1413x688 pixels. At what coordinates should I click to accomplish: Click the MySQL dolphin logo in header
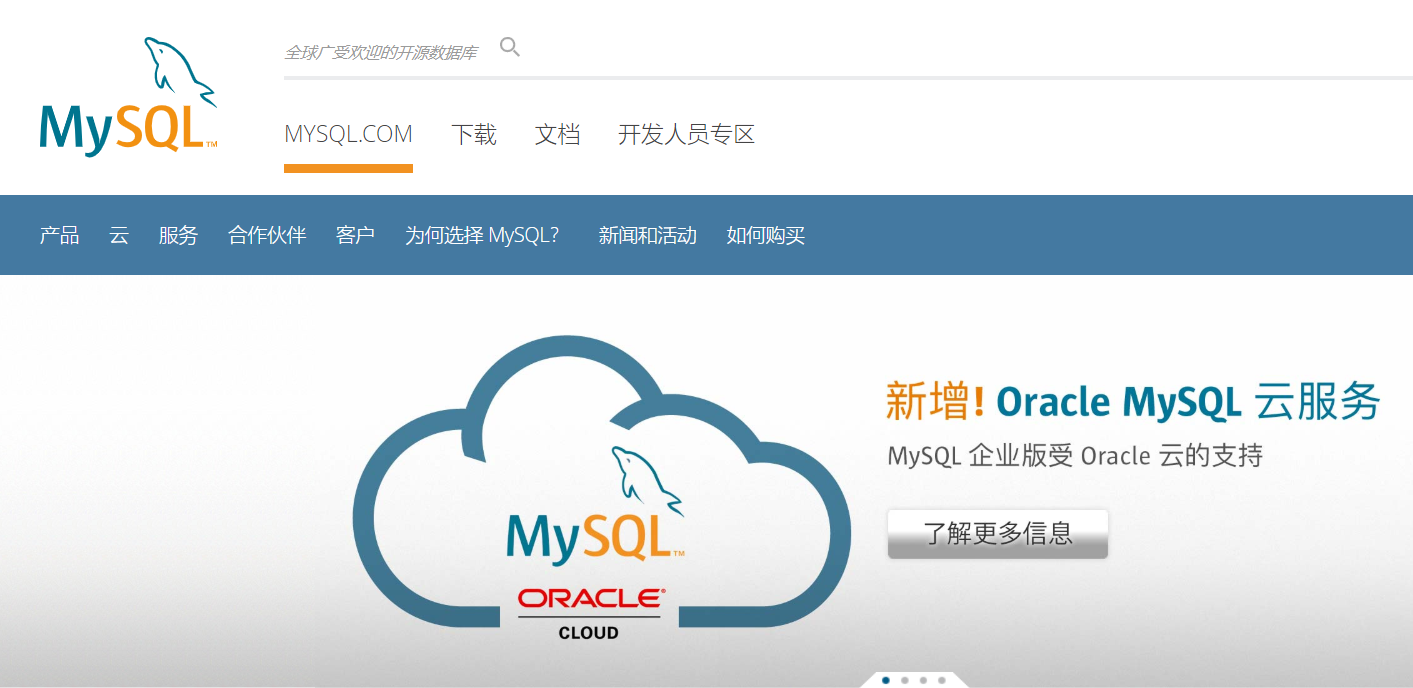point(128,97)
